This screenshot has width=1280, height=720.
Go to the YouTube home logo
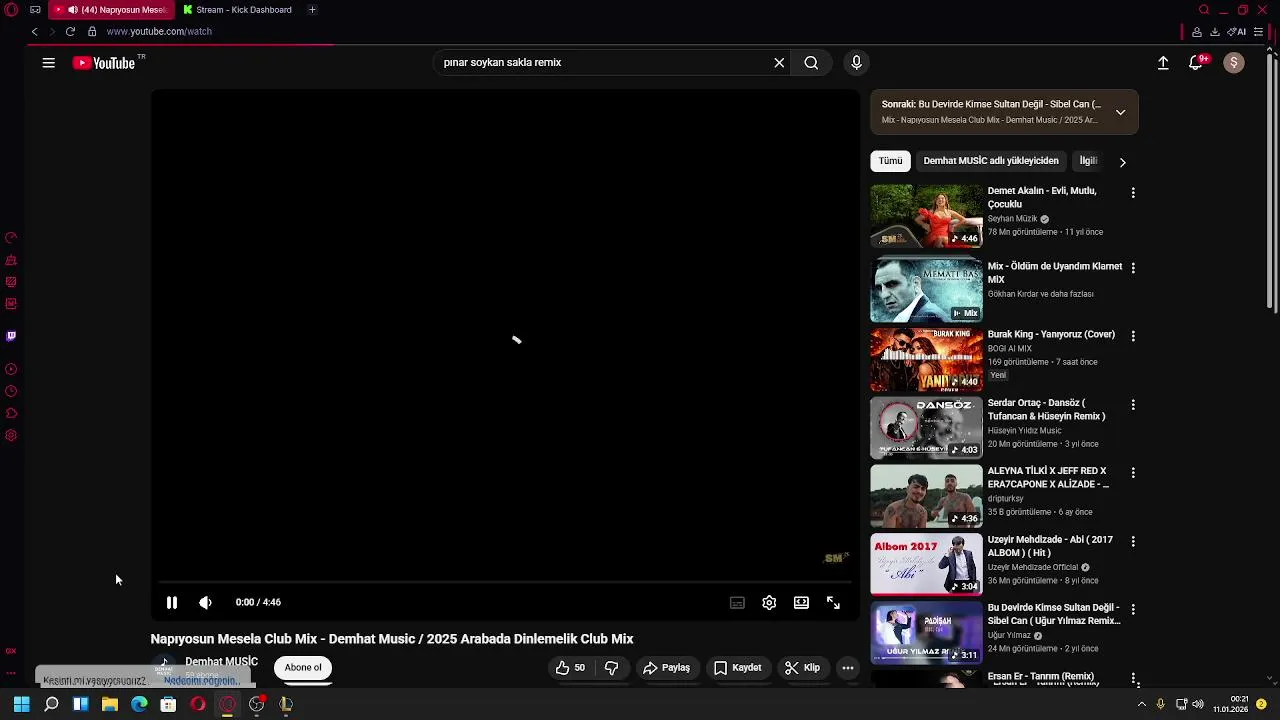[104, 63]
